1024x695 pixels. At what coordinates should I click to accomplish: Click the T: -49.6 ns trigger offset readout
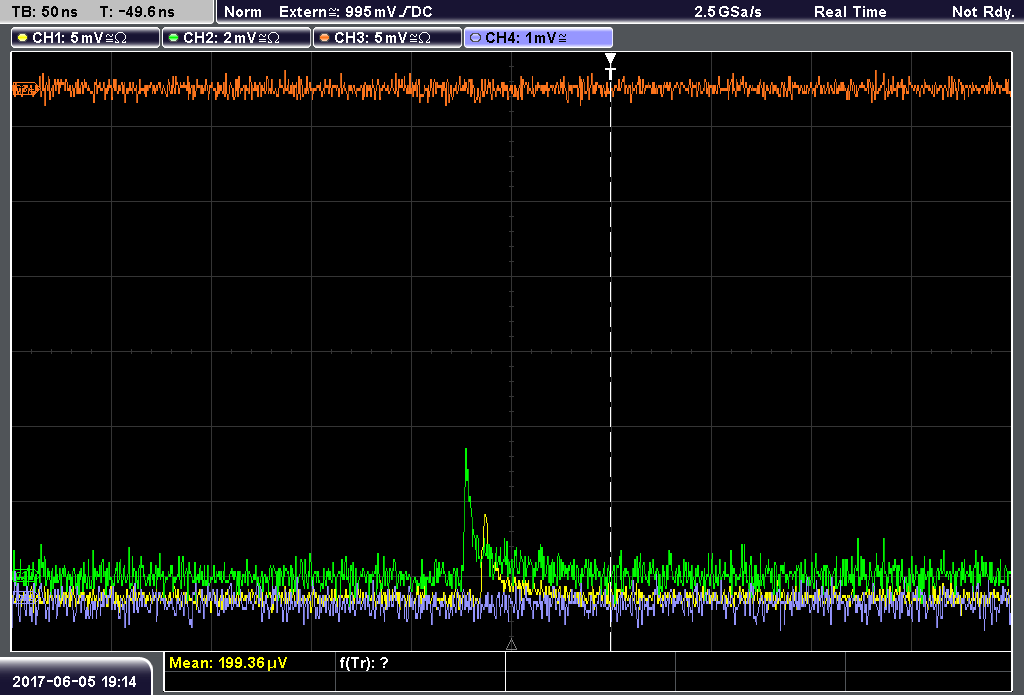(x=137, y=12)
